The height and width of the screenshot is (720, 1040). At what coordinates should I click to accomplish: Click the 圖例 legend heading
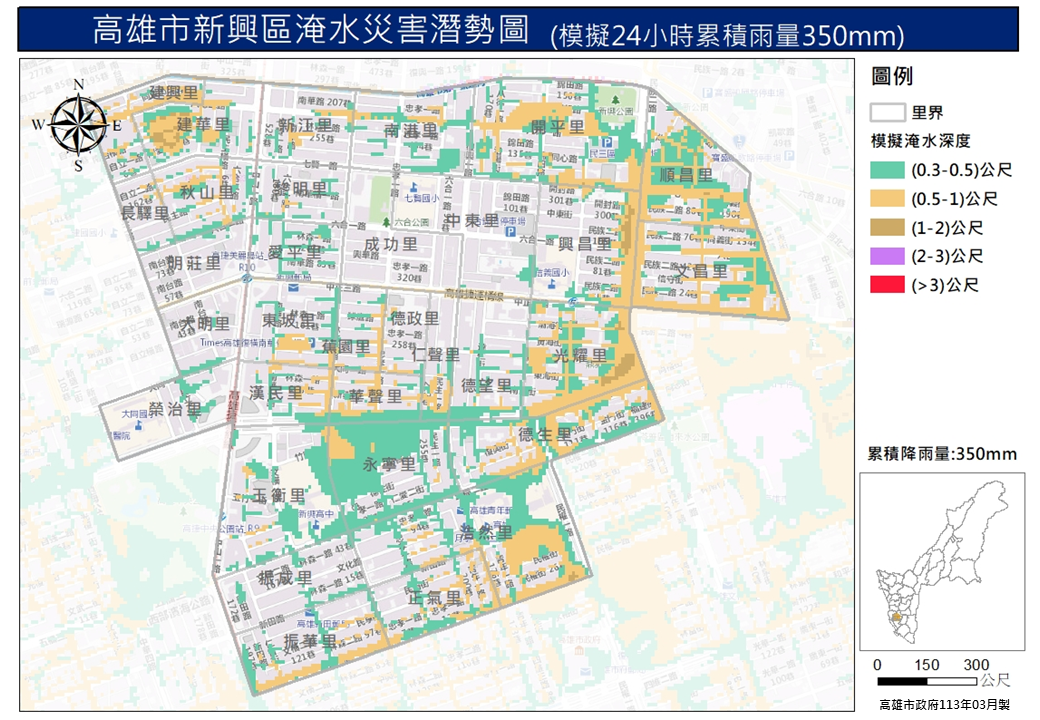(892, 77)
